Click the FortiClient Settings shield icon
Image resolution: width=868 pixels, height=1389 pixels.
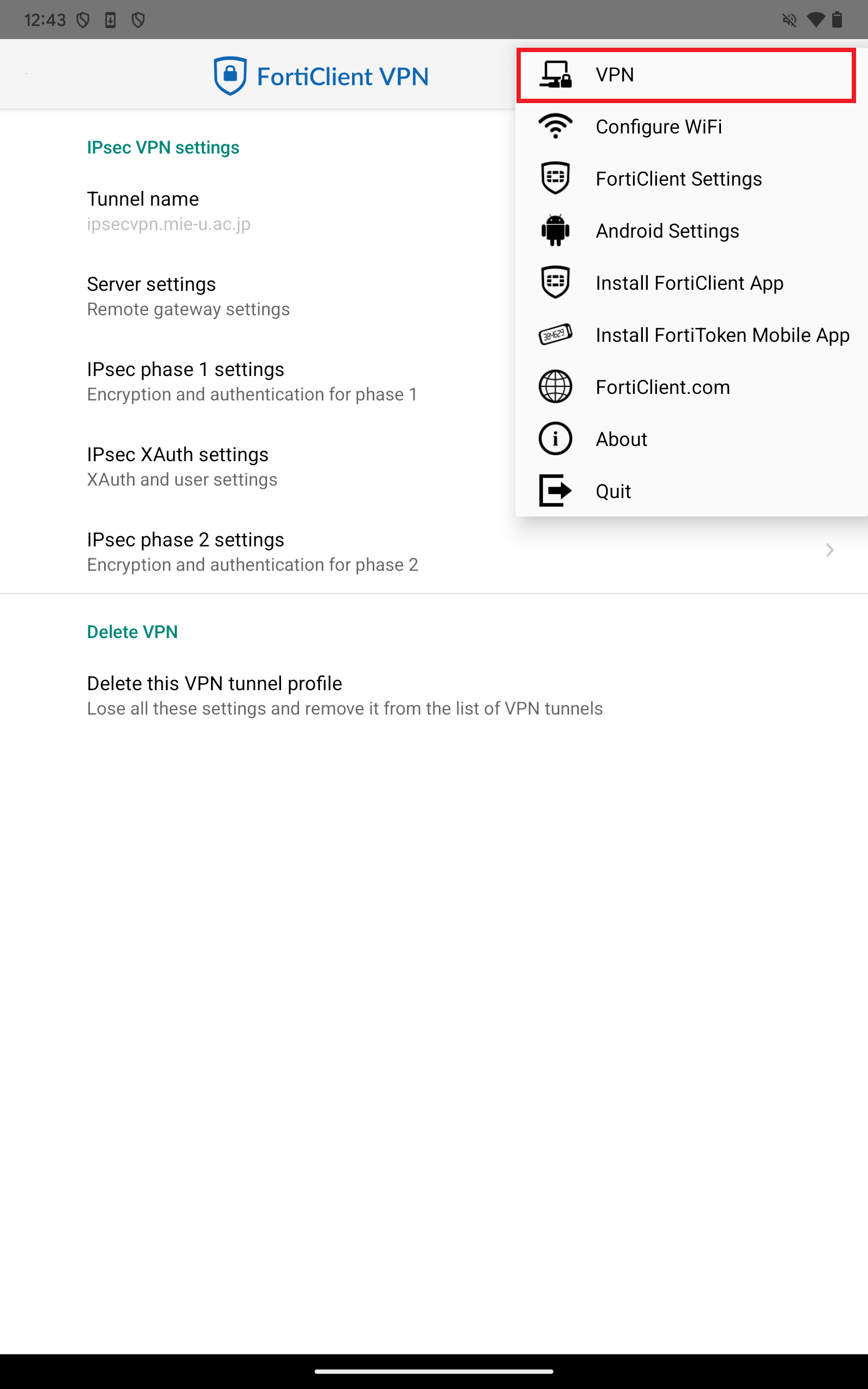[555, 179]
